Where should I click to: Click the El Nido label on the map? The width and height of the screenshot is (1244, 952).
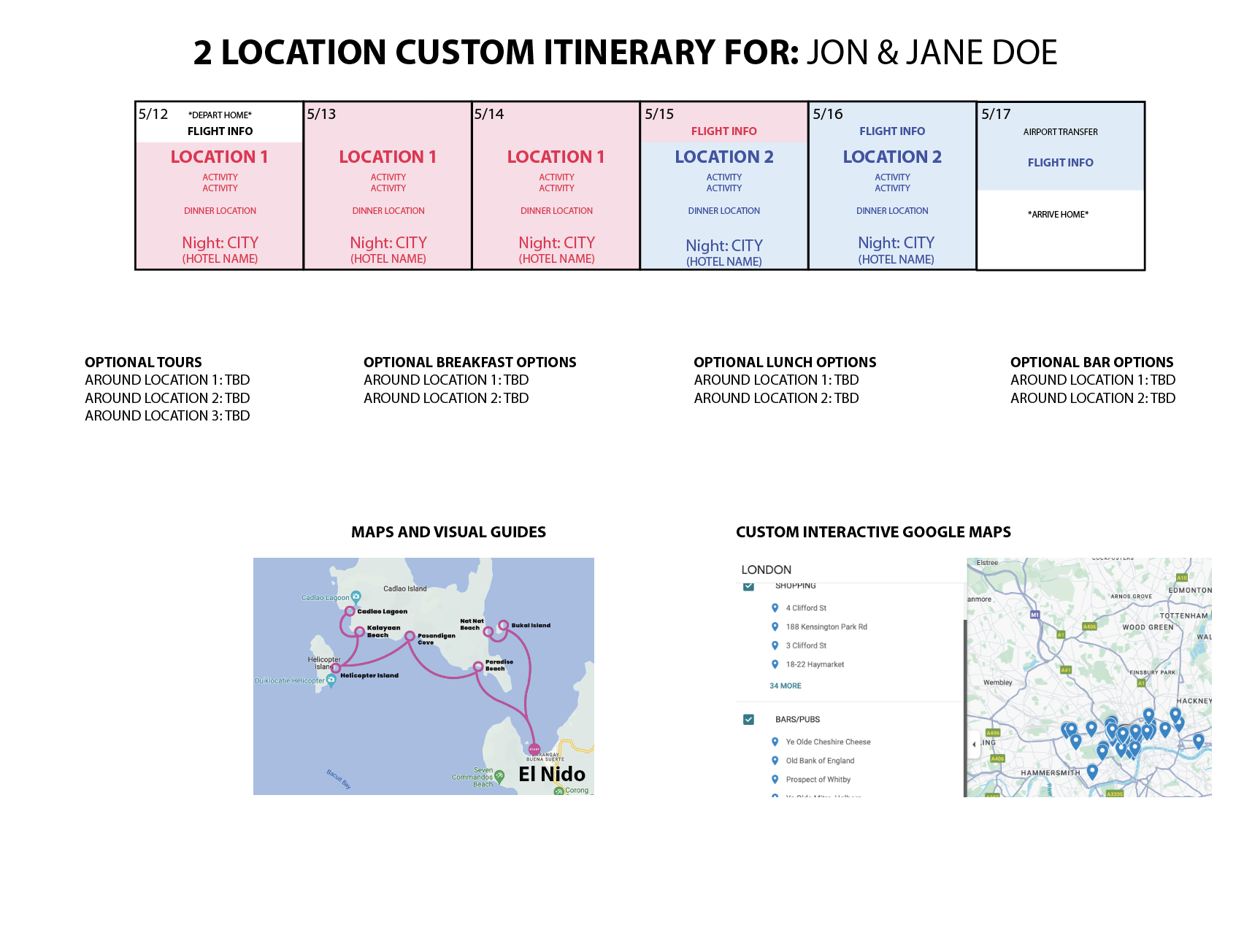552,774
